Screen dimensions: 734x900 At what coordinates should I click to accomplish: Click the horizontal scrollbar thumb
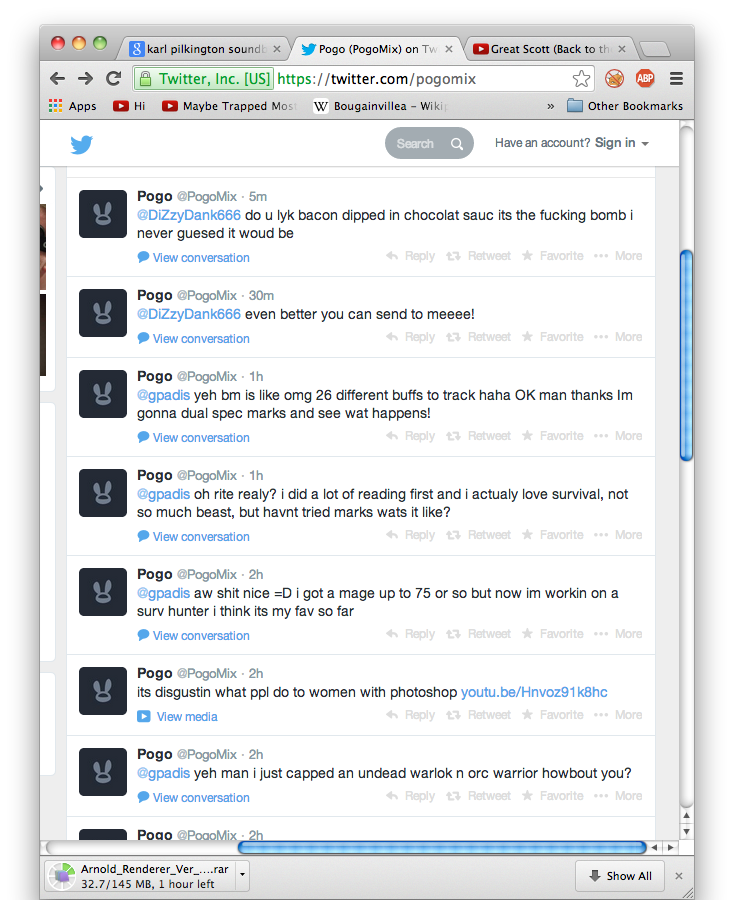coord(441,848)
